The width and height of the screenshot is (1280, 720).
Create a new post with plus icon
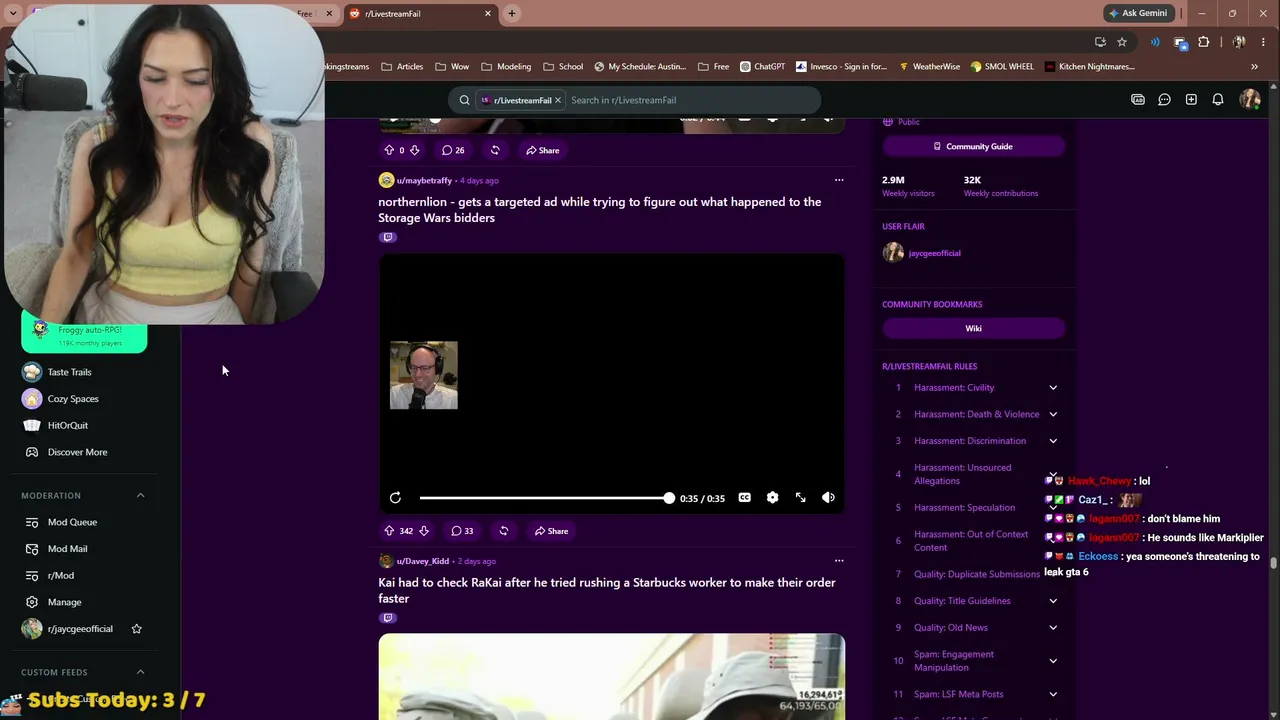[1191, 100]
